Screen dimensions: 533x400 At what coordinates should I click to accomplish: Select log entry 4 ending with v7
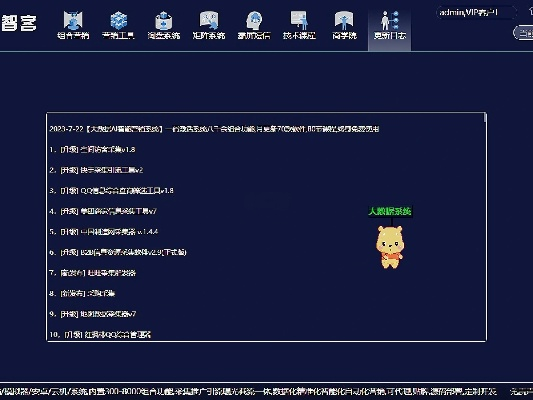[103, 211]
